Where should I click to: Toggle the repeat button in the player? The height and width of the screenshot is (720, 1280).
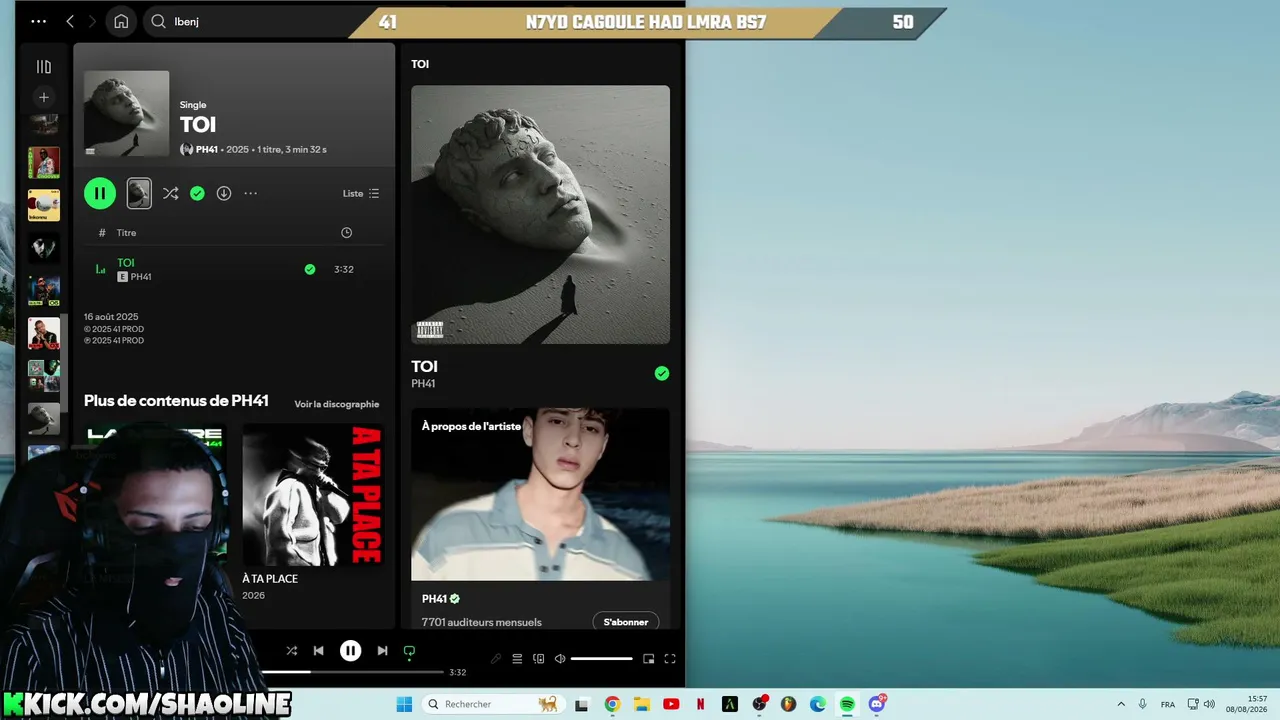(409, 652)
